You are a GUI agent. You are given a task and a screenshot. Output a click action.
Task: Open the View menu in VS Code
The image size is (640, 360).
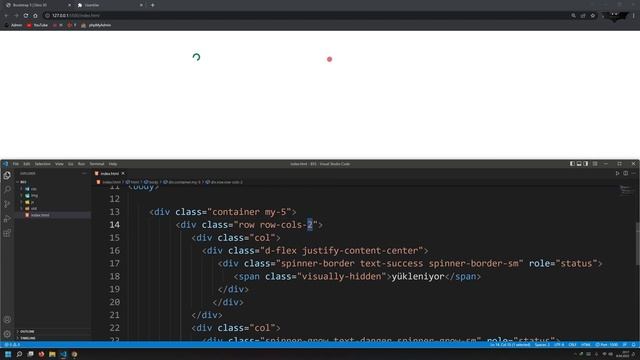59,164
